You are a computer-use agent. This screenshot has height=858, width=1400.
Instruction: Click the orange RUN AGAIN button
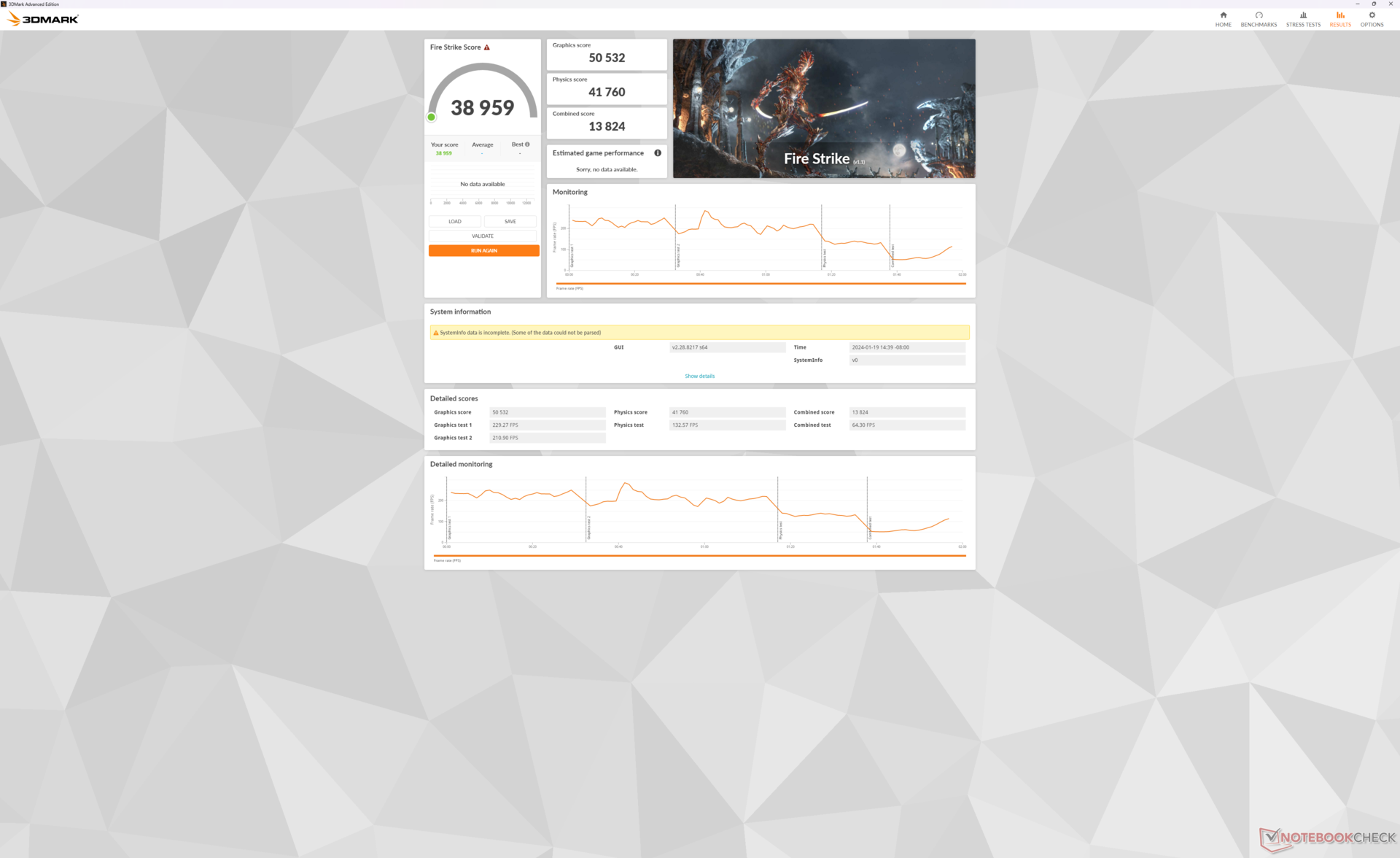tap(483, 251)
